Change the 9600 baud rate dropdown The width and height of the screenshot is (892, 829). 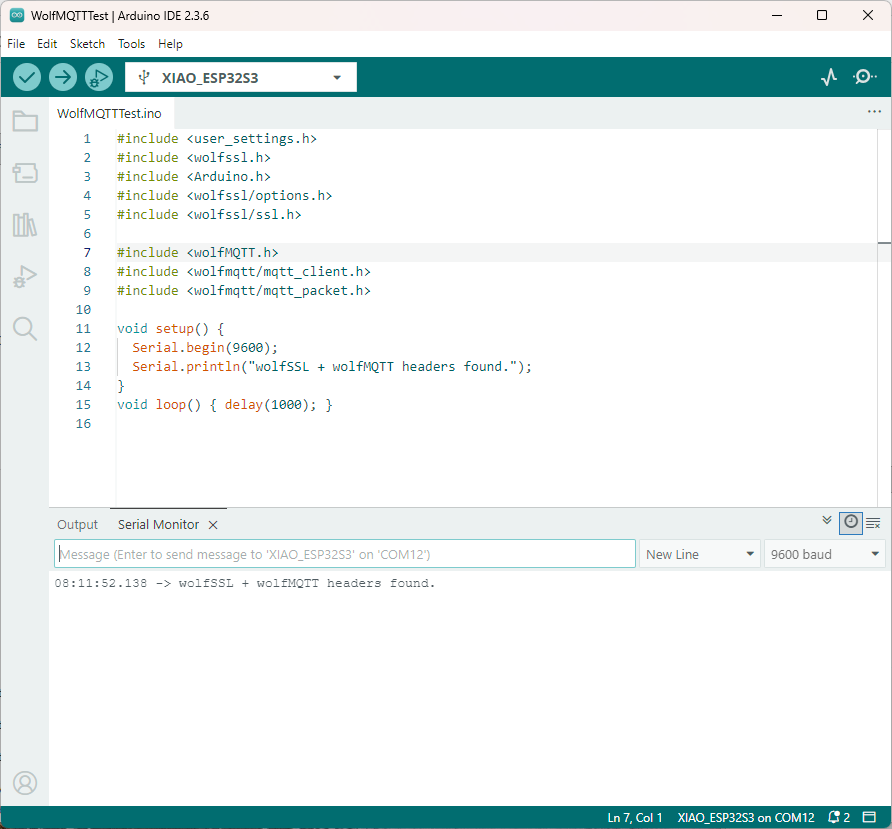pos(825,554)
